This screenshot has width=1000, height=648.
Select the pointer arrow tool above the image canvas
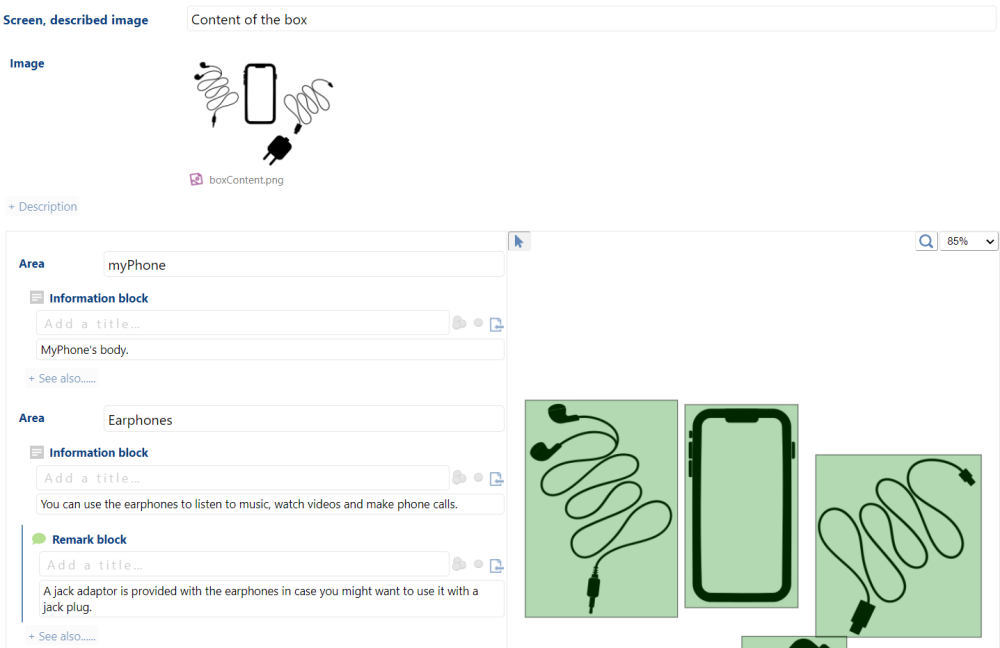(x=518, y=241)
